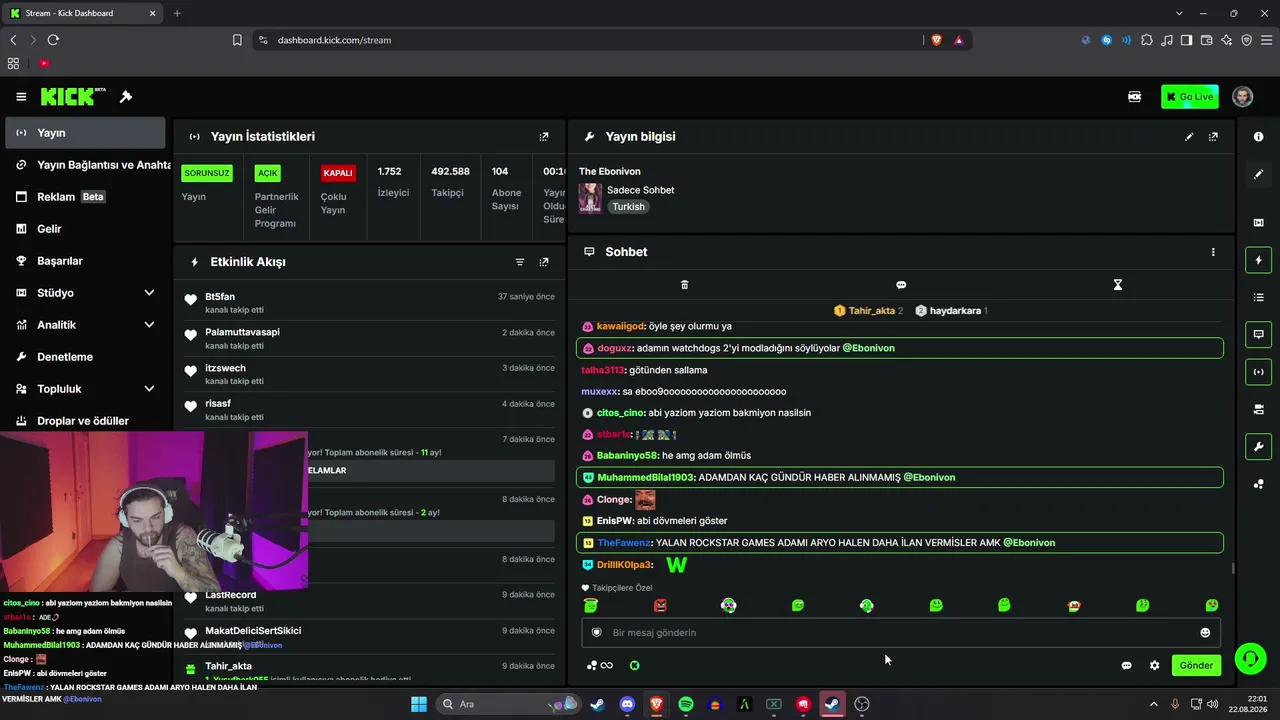Select the first emote in the emote row
This screenshot has width=1280, height=720.
pos(591,605)
